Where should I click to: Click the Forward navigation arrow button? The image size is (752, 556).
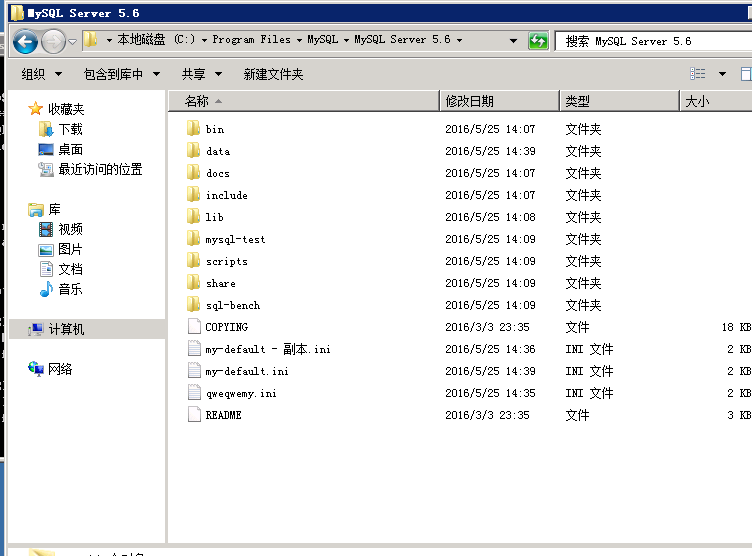point(53,42)
